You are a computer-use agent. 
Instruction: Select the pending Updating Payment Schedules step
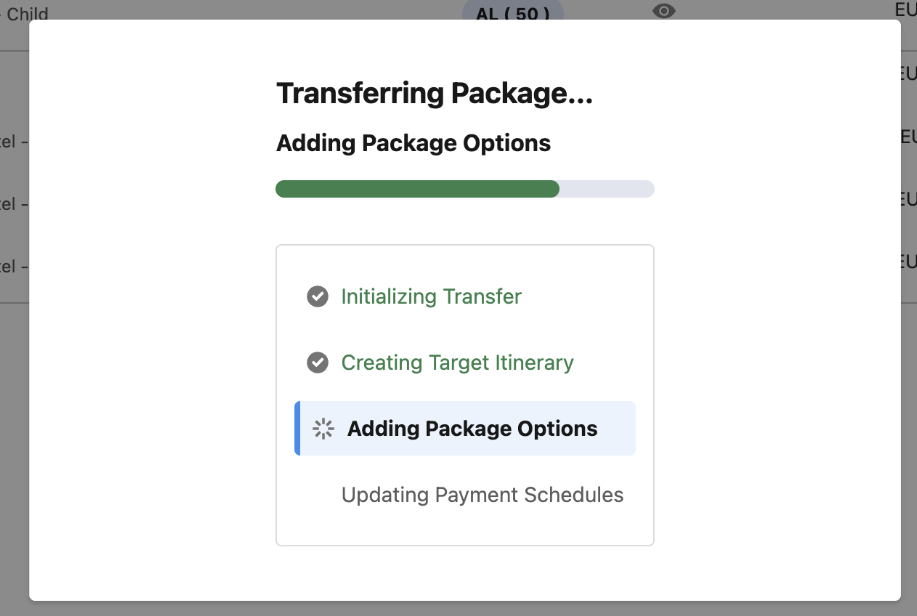tap(482, 495)
